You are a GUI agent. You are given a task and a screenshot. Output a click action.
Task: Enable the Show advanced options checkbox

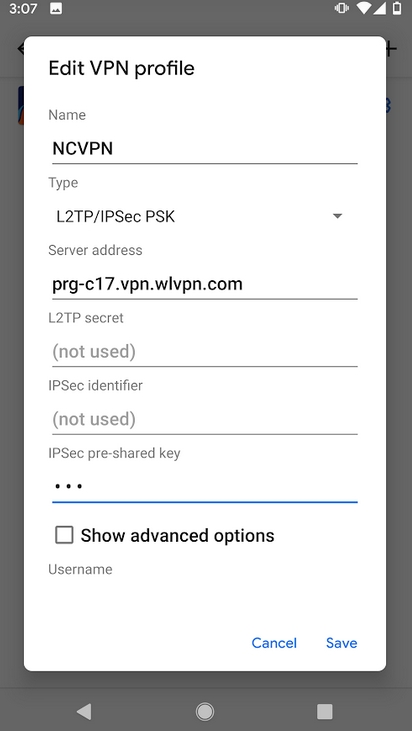[x=64, y=535]
